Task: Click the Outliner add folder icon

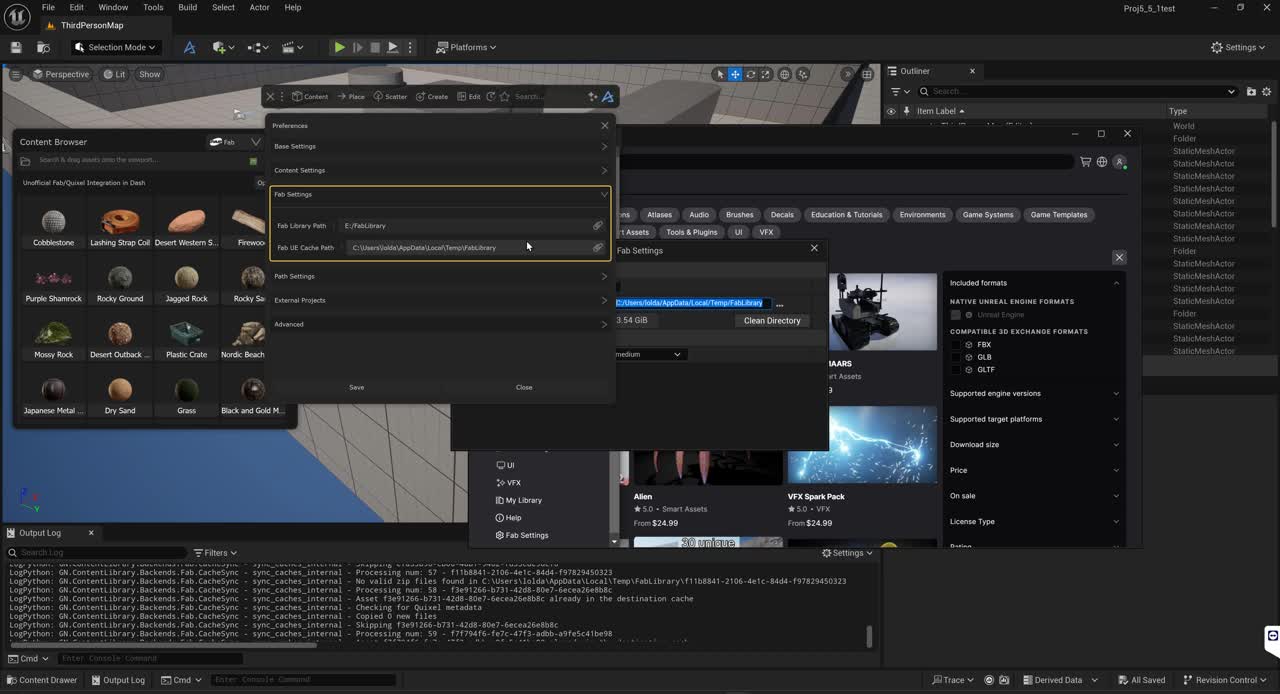Action: [1251, 91]
